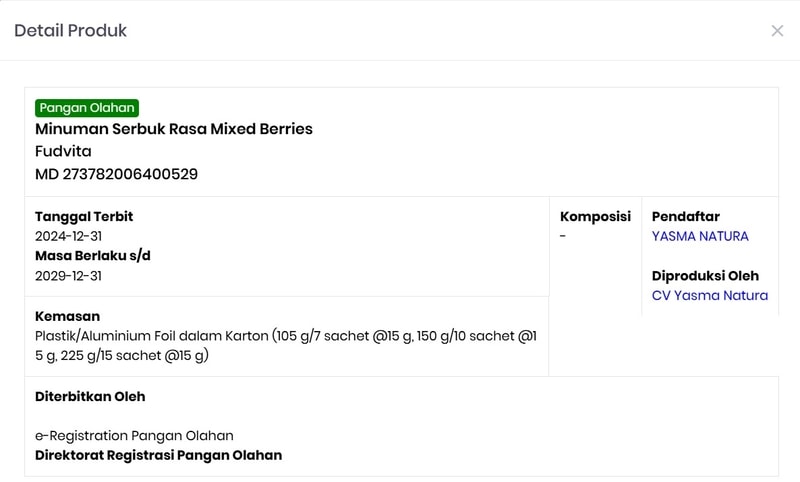Image resolution: width=800 pixels, height=482 pixels.
Task: Click the MD 273782006400529 registration number
Action: point(116,174)
